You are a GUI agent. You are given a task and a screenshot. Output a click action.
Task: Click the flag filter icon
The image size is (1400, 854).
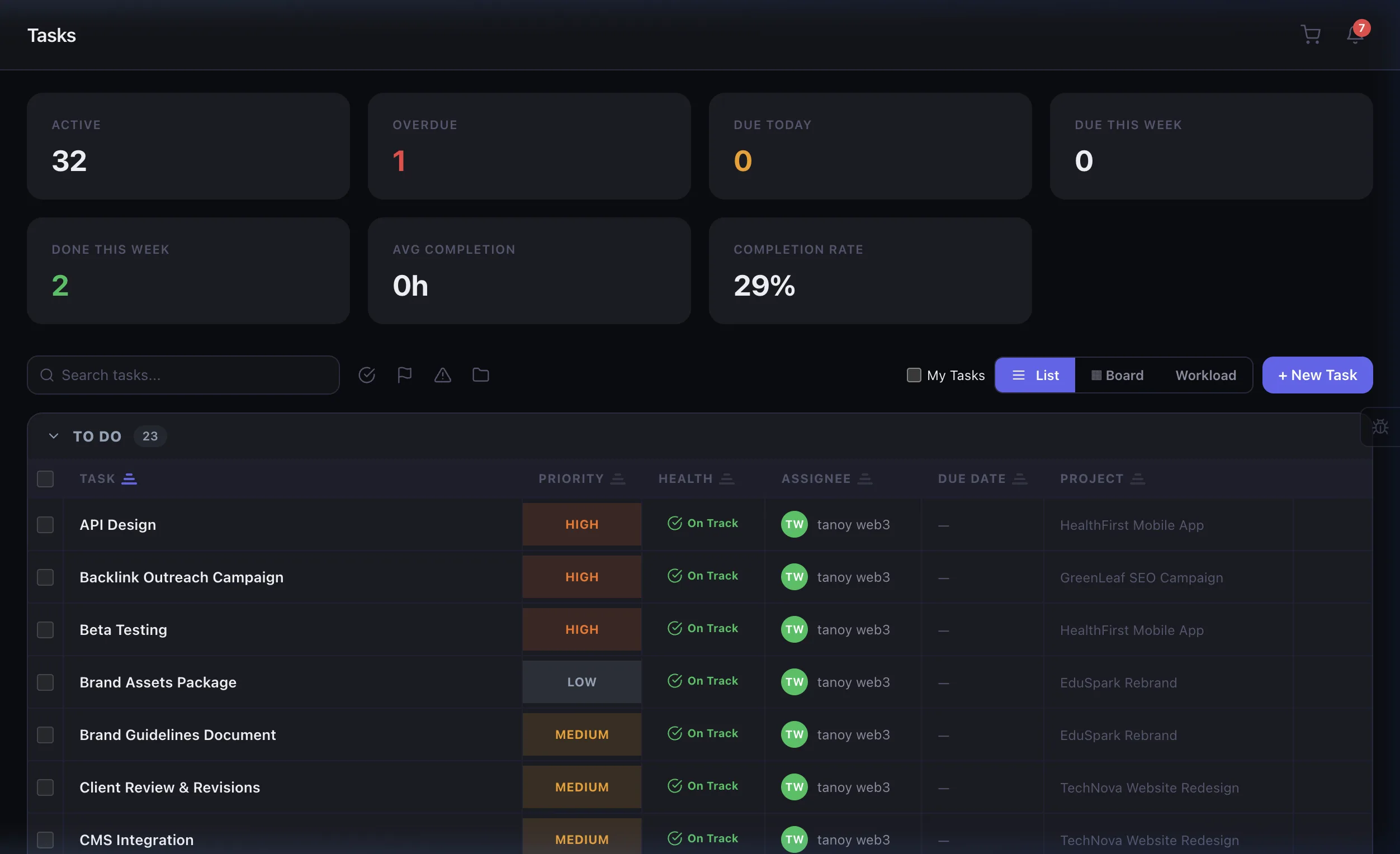pyautogui.click(x=405, y=375)
